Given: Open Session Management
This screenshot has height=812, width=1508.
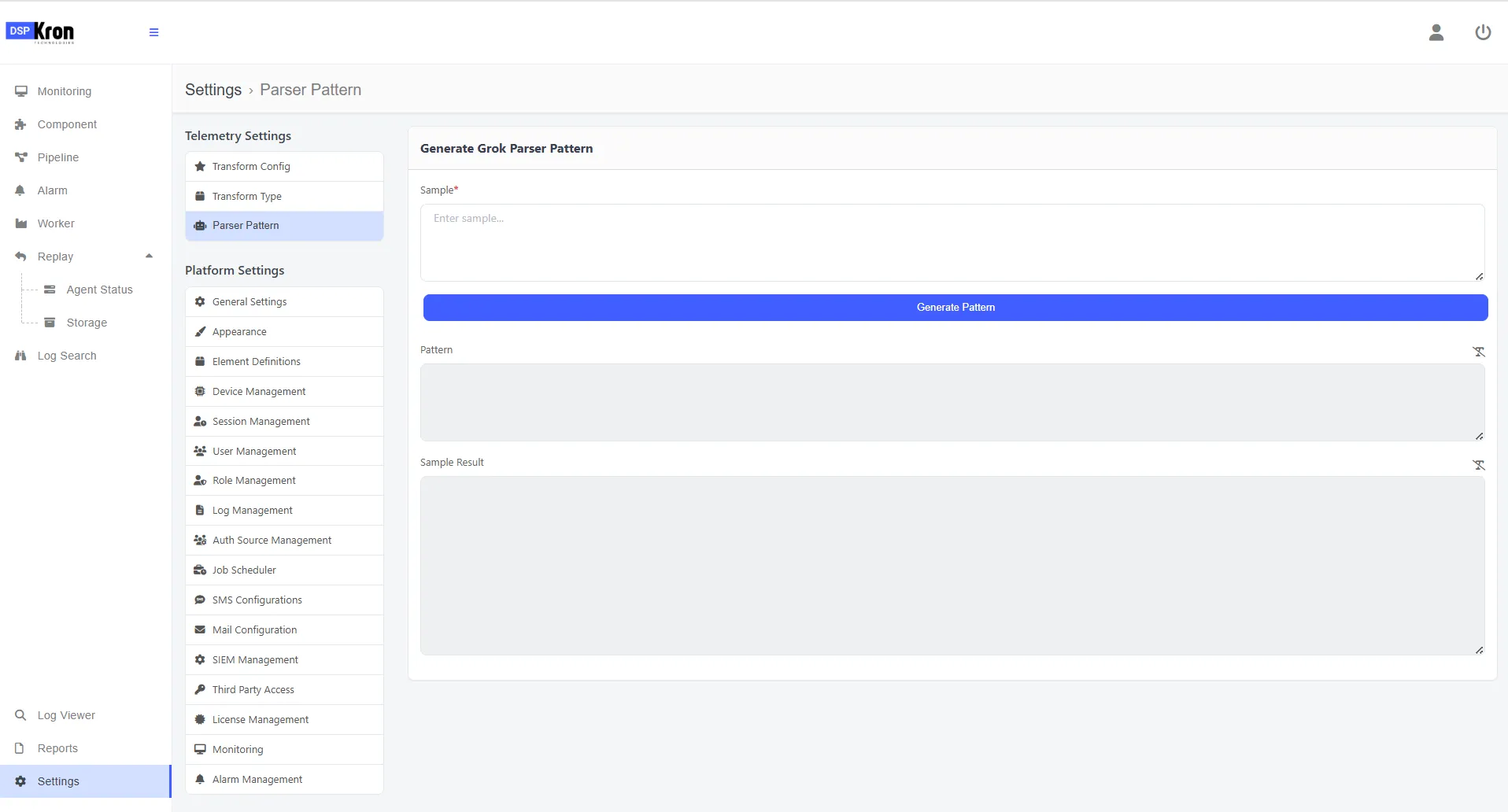Looking at the screenshot, I should pyautogui.click(x=284, y=422).
